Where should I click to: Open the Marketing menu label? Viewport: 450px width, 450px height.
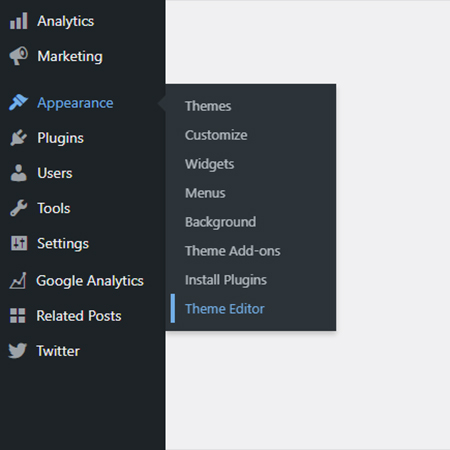(70, 56)
